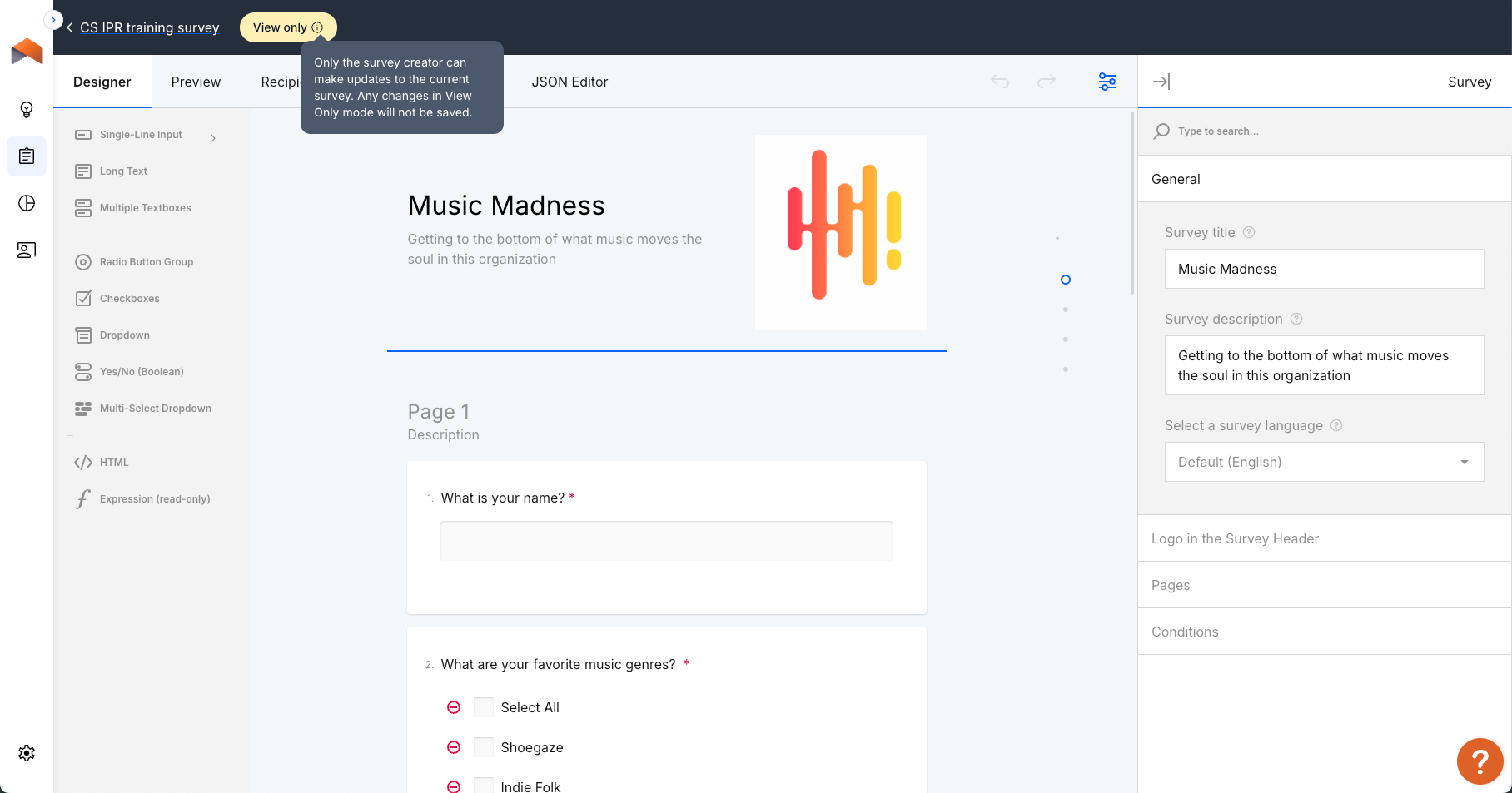Viewport: 1512px width, 793px height.
Task: Select the Expression (read-only) toolbox item
Action: [142, 499]
